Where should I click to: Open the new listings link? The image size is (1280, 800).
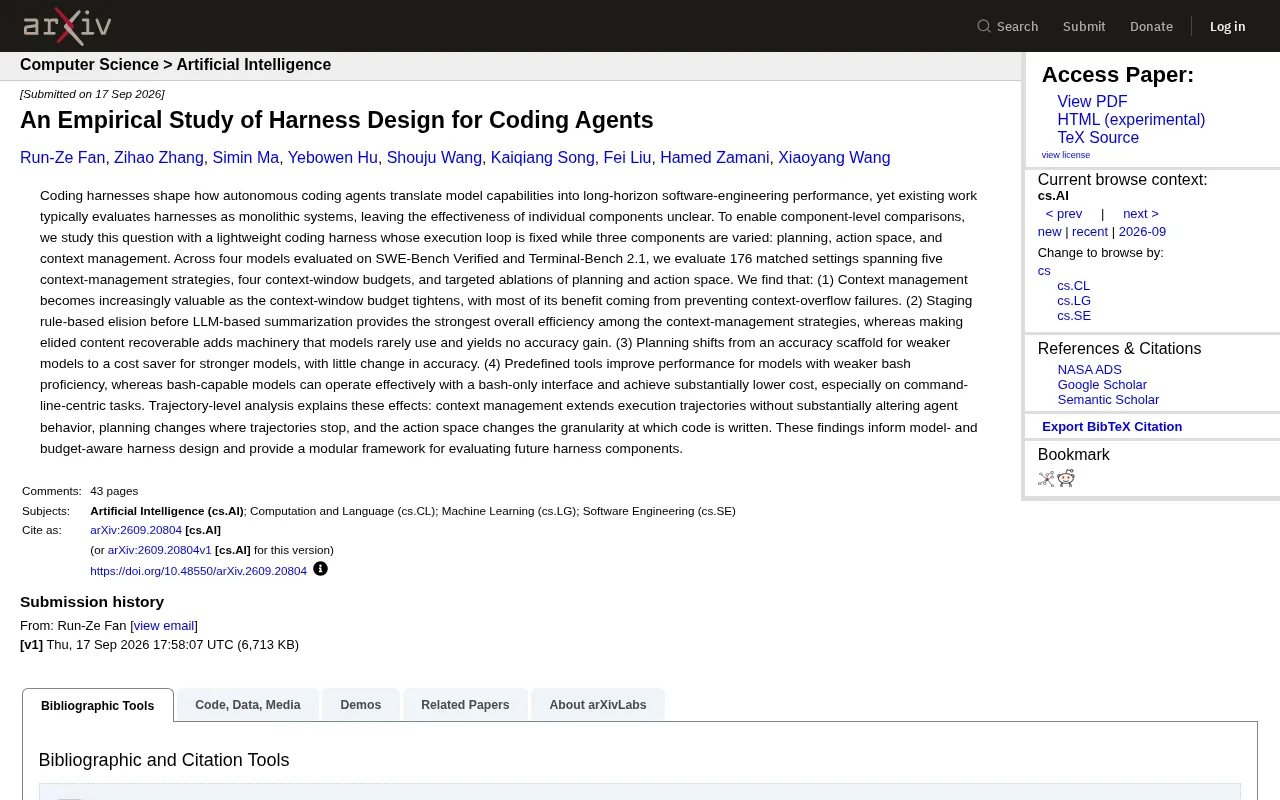pos(1049,232)
